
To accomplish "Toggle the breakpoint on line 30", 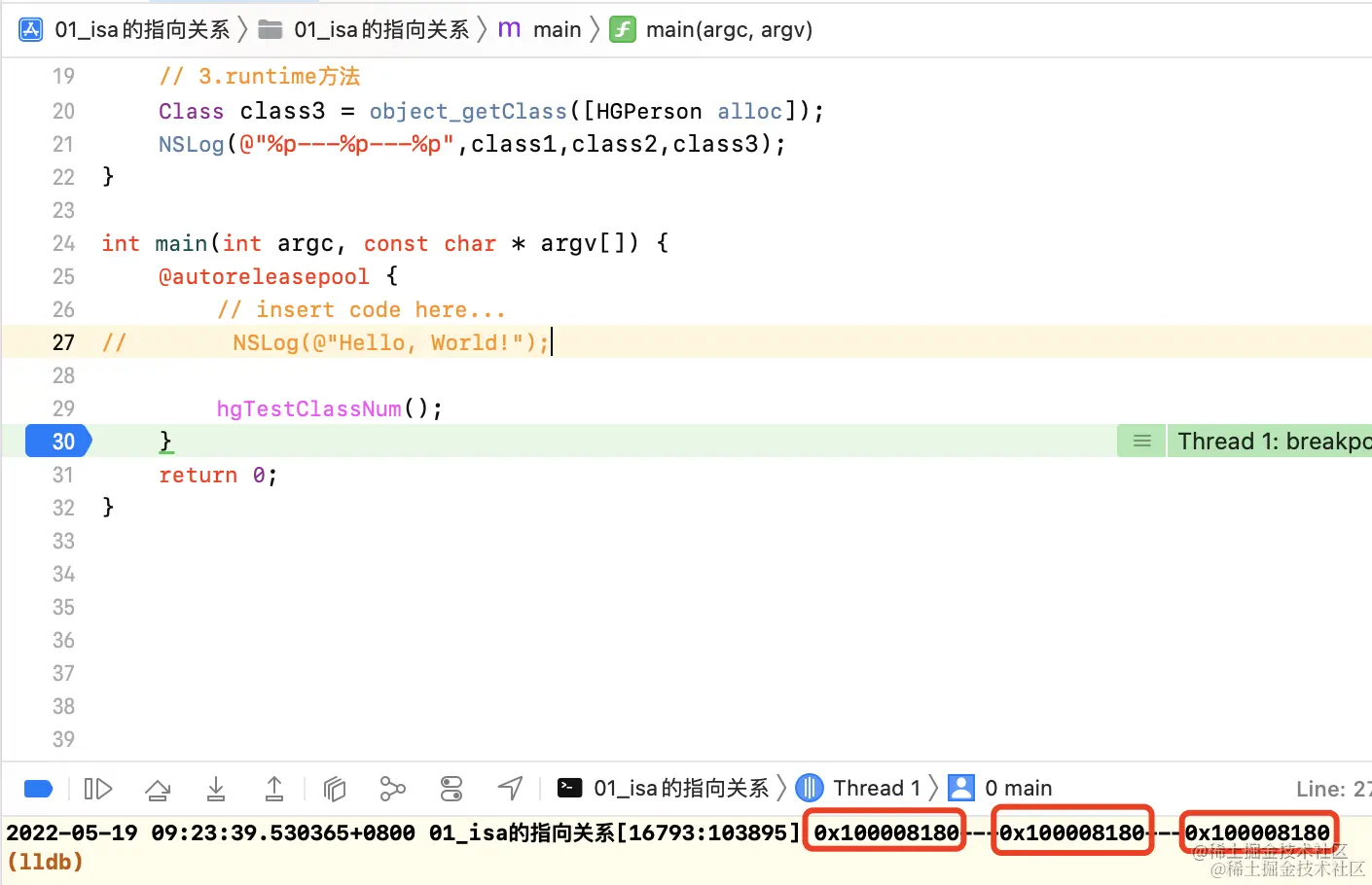I will [x=58, y=442].
